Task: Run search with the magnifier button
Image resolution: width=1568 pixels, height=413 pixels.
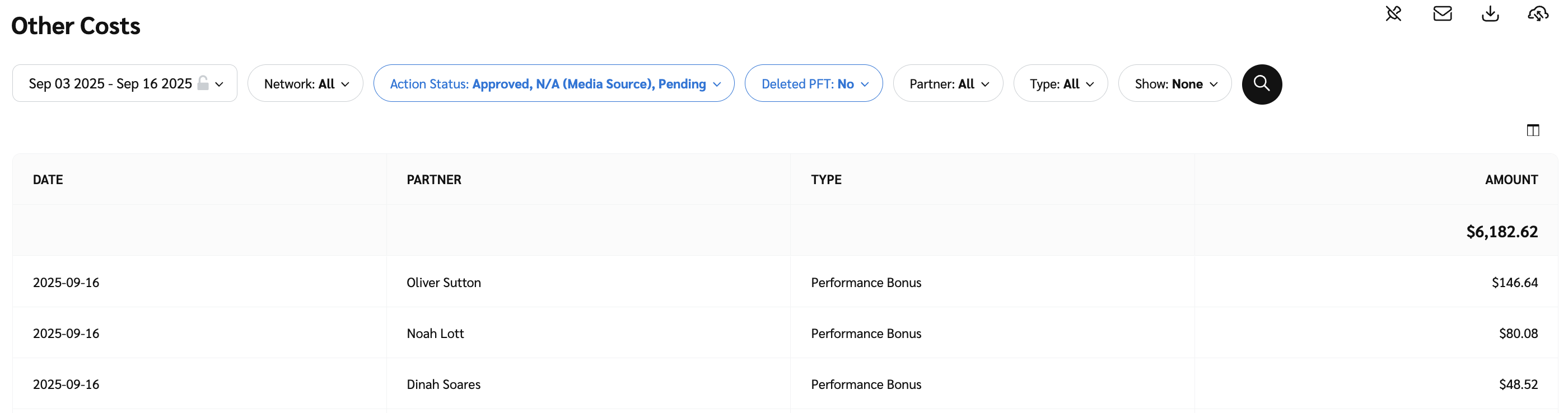Action: pyautogui.click(x=1261, y=84)
